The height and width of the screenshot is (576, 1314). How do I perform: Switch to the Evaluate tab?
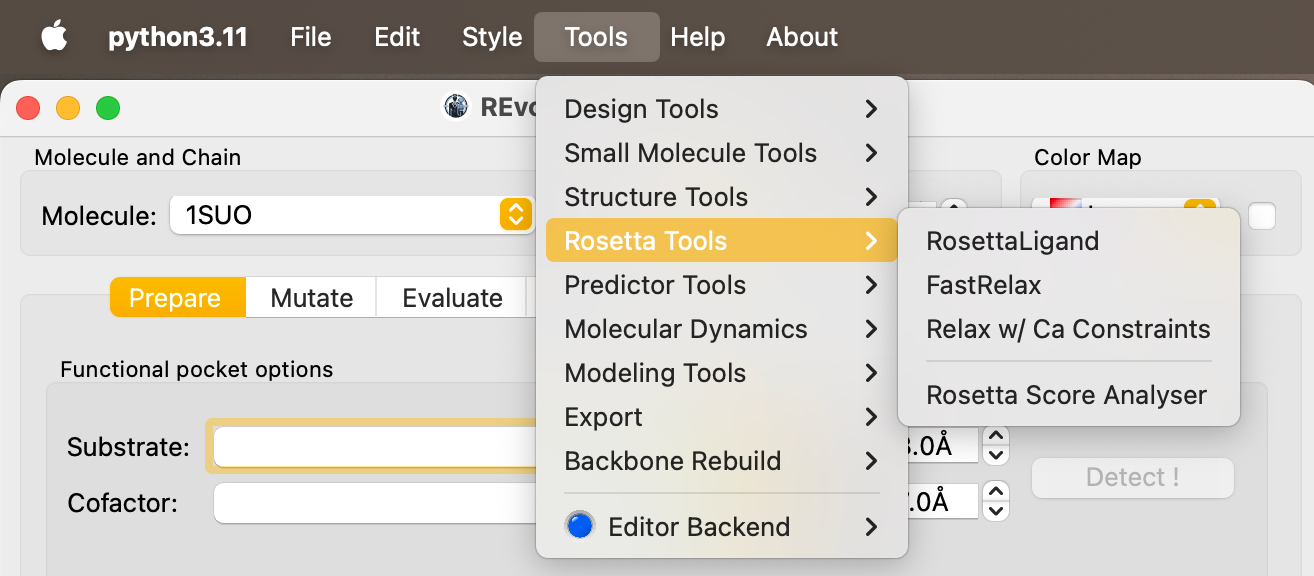(452, 298)
